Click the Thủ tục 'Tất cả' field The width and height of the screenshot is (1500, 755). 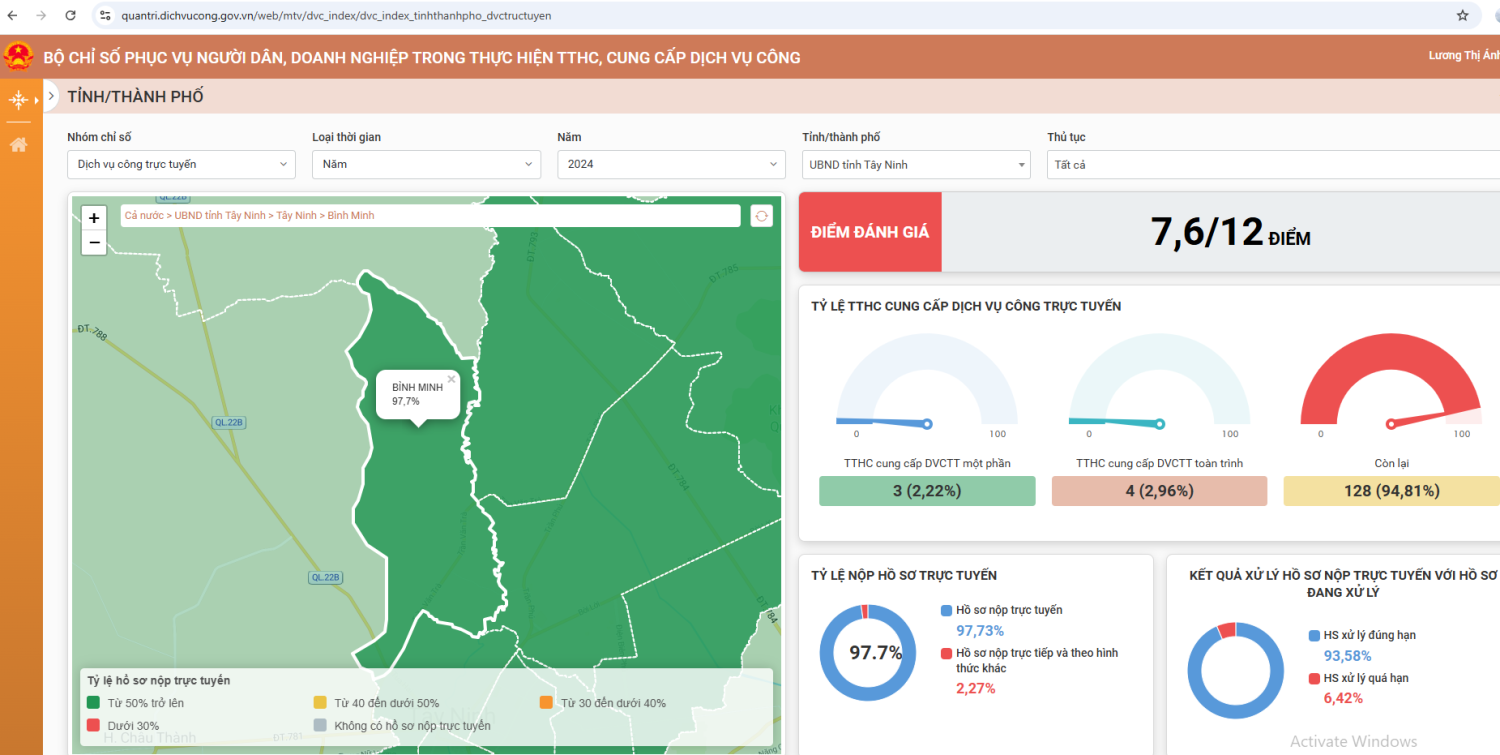(1273, 165)
